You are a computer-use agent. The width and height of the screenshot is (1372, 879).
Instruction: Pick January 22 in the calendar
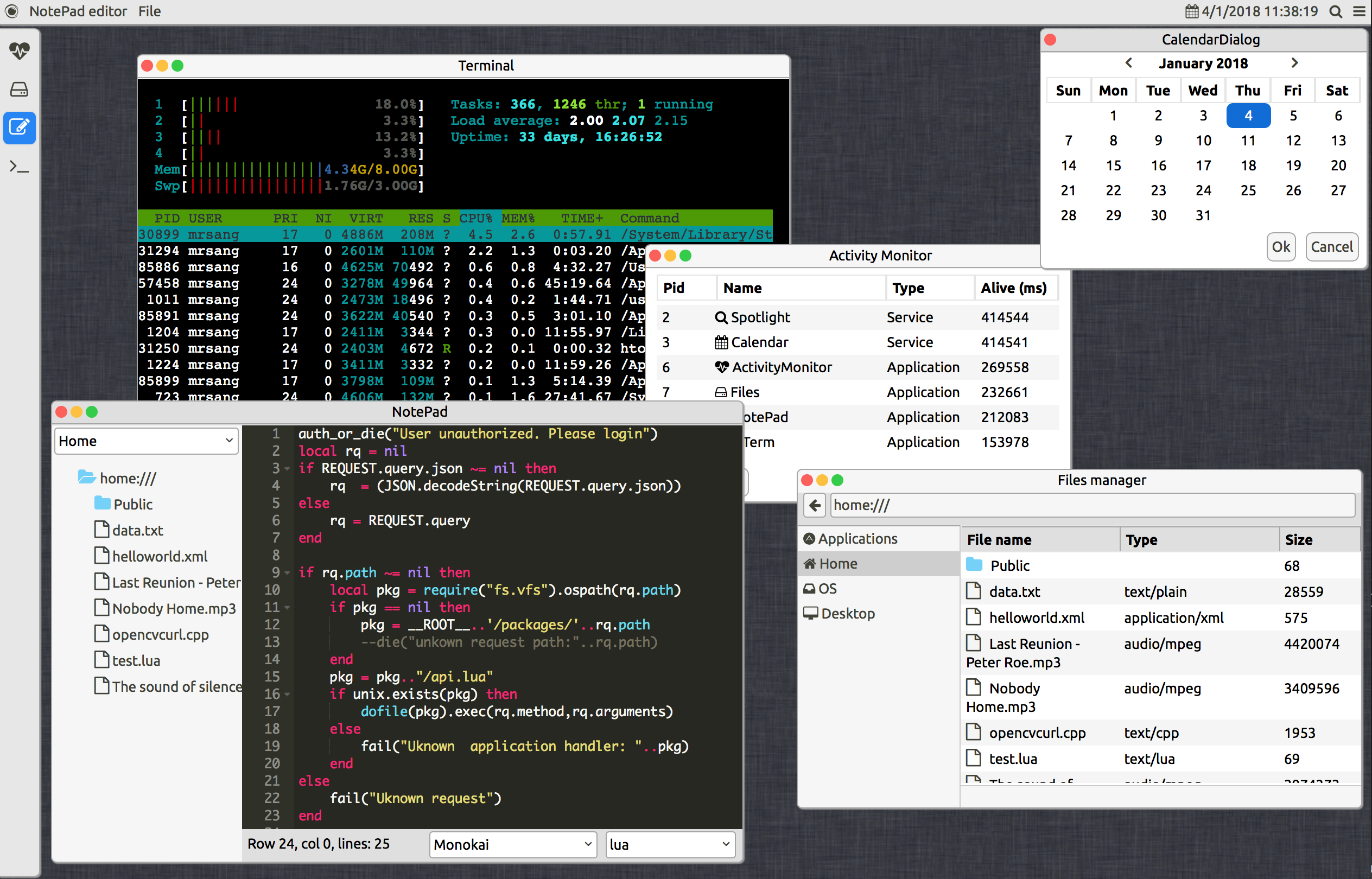1113,190
